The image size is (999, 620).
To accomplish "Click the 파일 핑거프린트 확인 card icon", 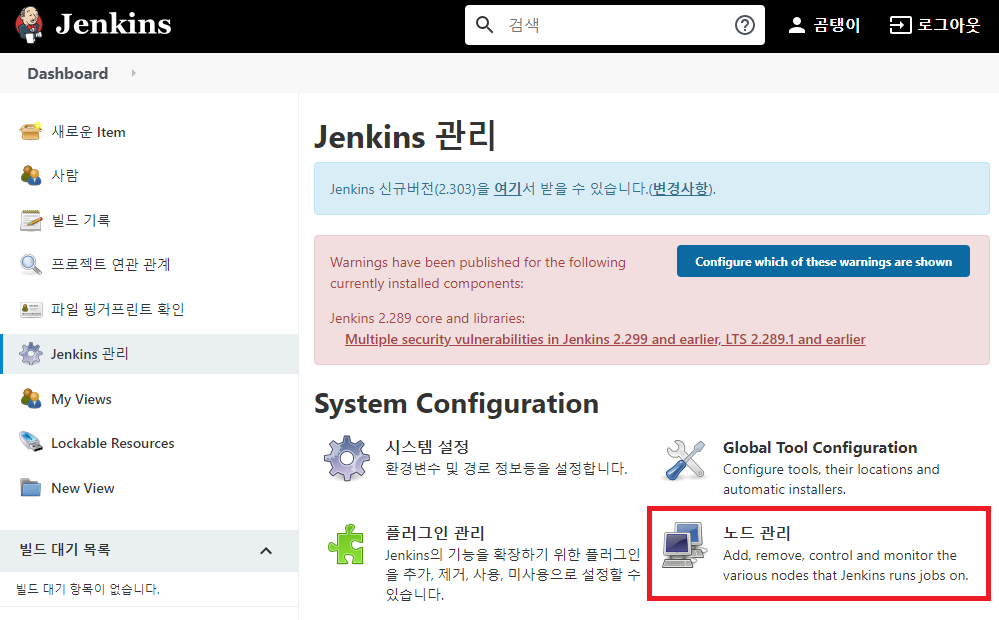I will (x=31, y=309).
